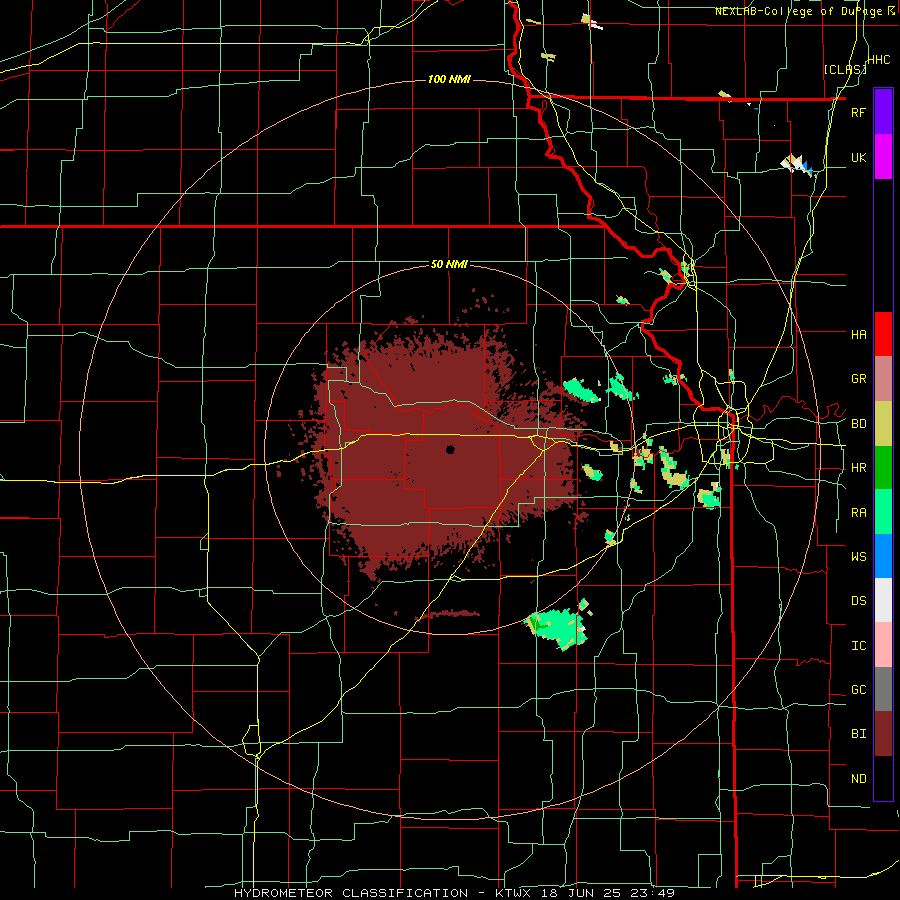Viewport: 900px width, 900px height.
Task: Click the red HA legend swatch
Action: [883, 334]
